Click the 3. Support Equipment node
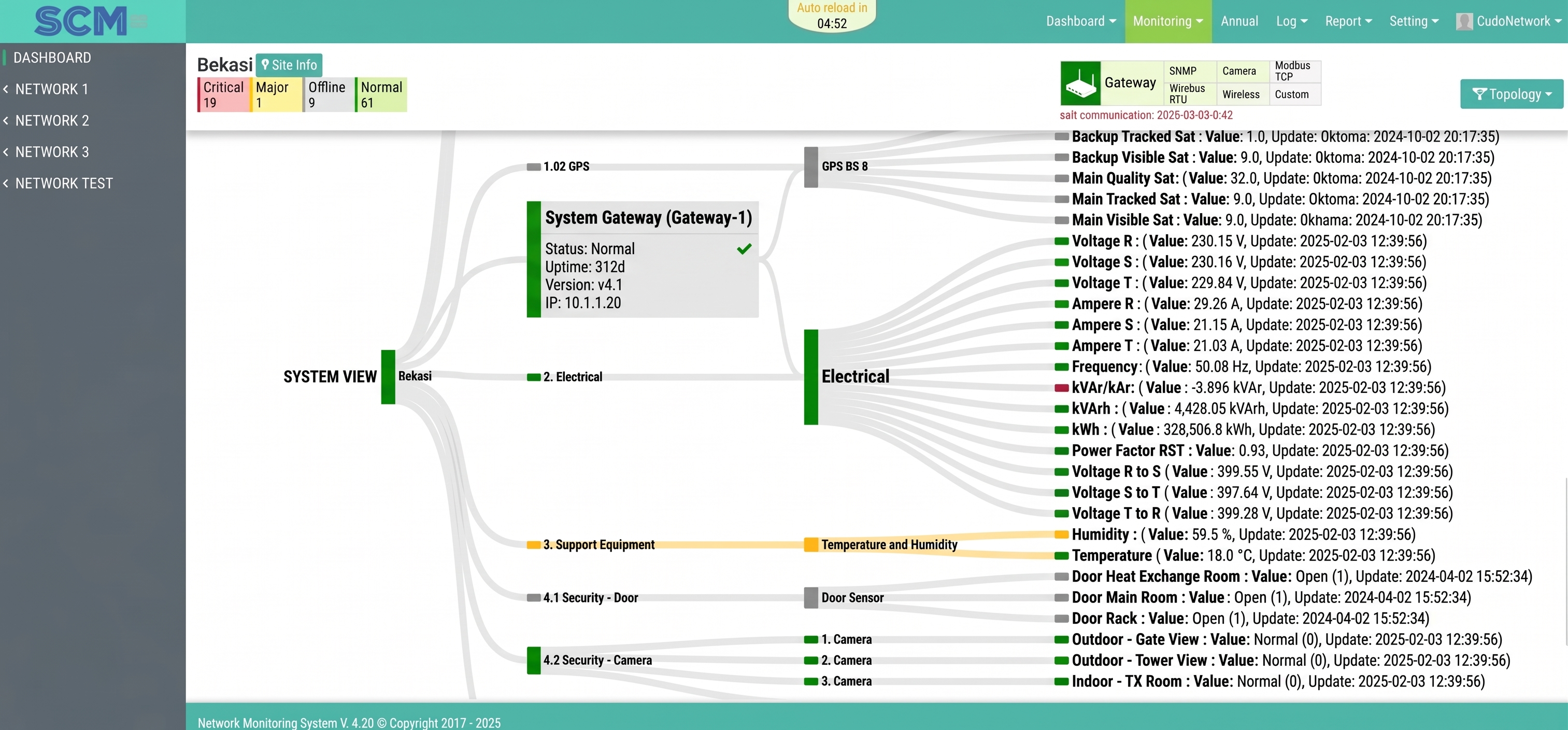Viewport: 1568px width, 730px height. pos(590,544)
